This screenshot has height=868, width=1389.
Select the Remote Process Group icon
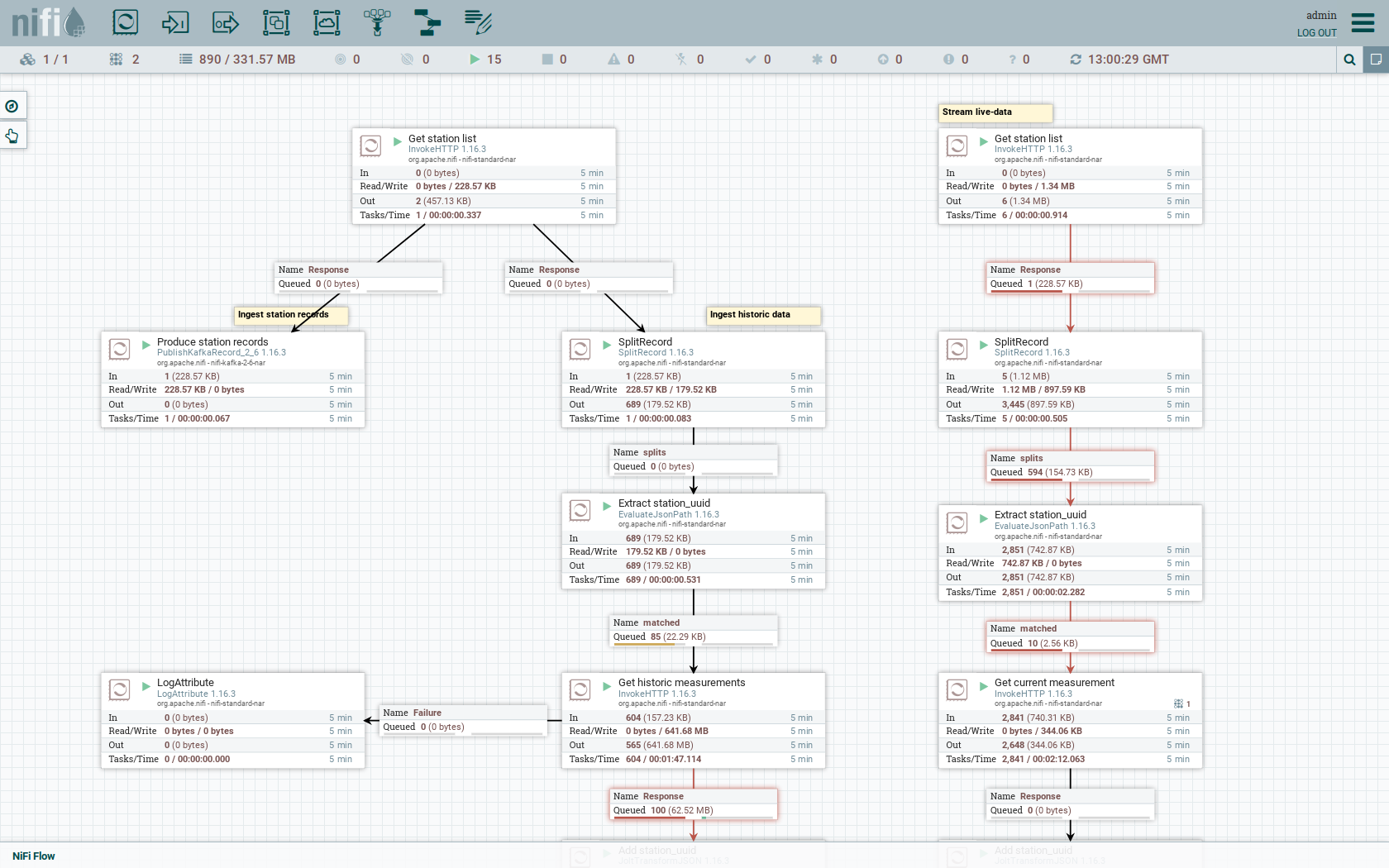click(x=327, y=22)
